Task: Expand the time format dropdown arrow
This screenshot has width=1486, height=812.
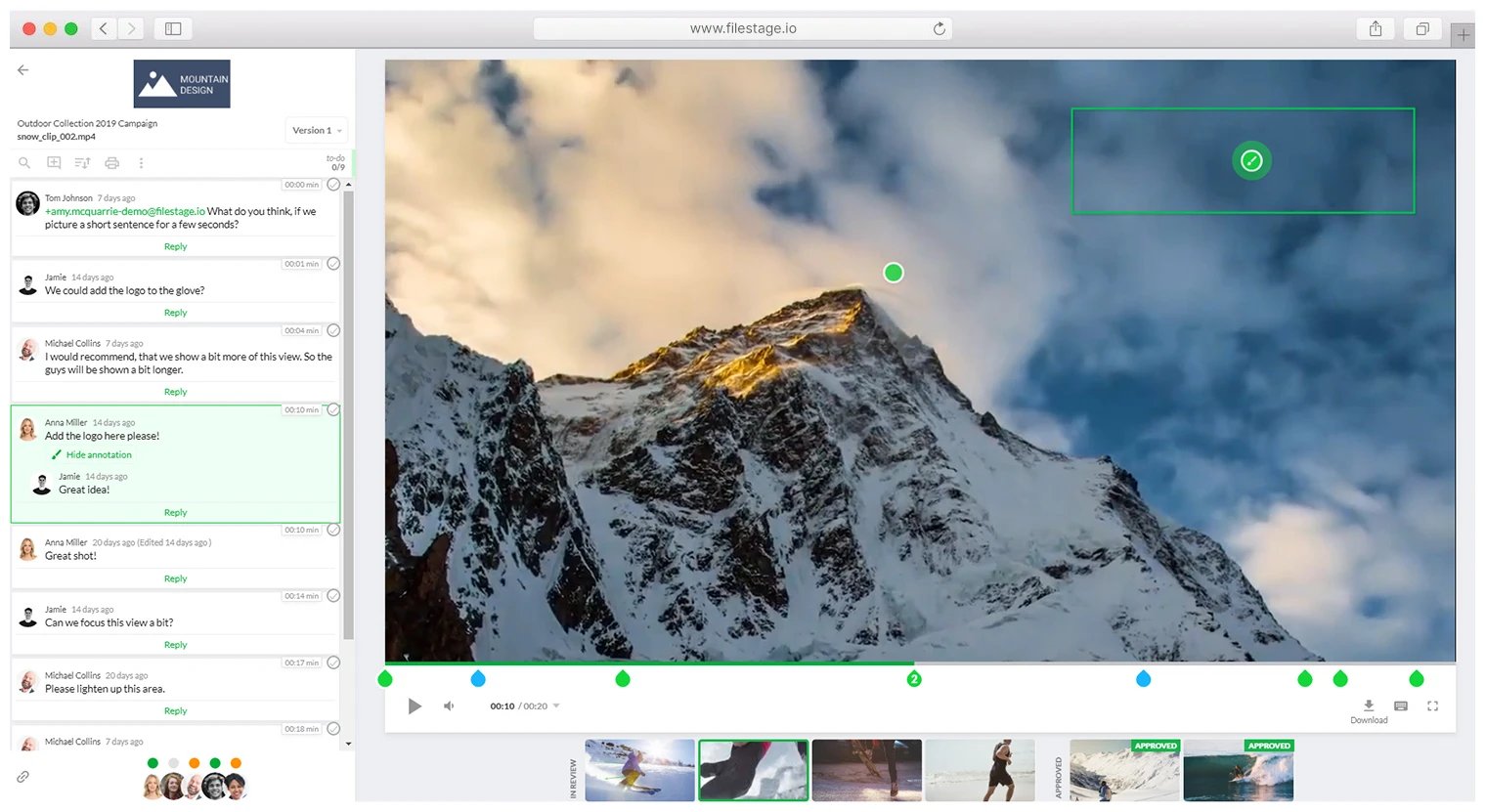Action: click(x=556, y=705)
